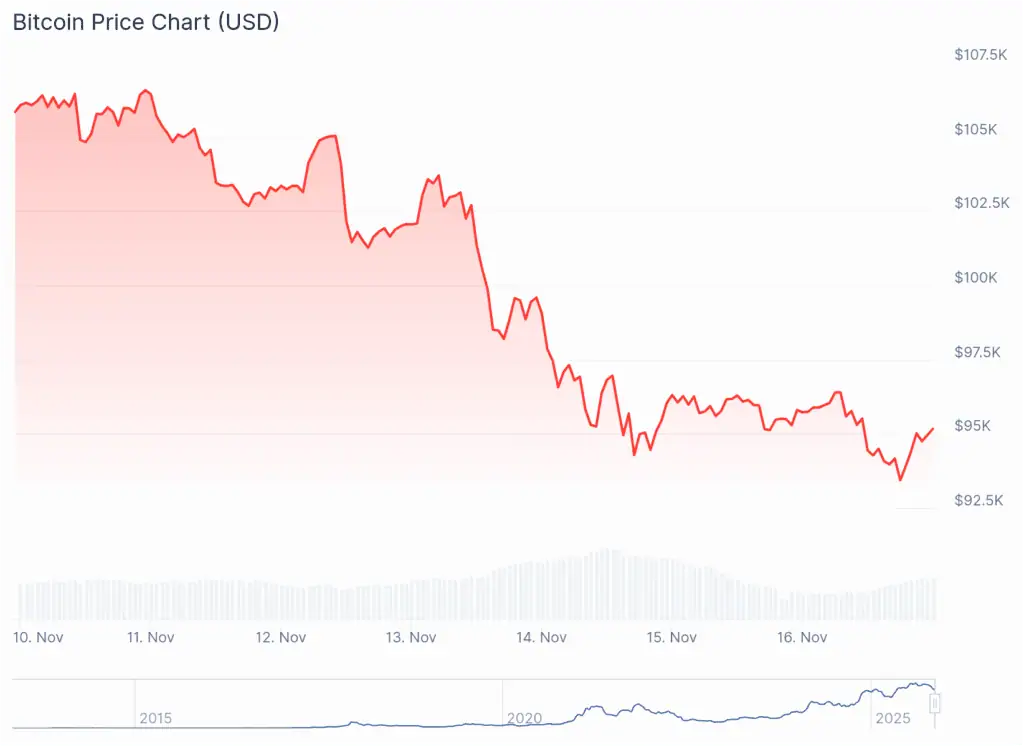Viewport: 1024px width, 747px height.
Task: Select the 2025 marker in the navigator
Action: tap(893, 718)
